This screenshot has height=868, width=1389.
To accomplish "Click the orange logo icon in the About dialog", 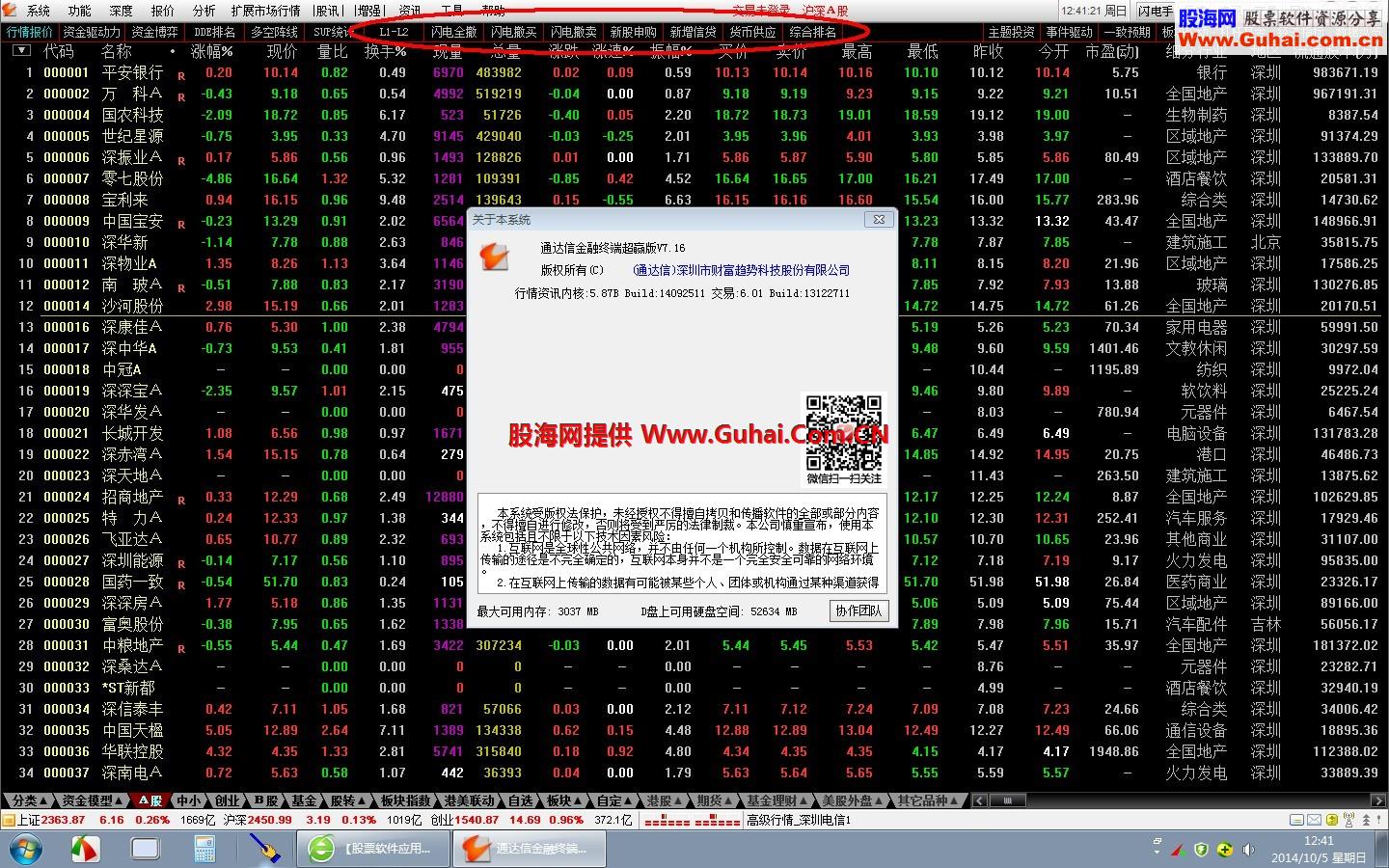I will tap(494, 256).
